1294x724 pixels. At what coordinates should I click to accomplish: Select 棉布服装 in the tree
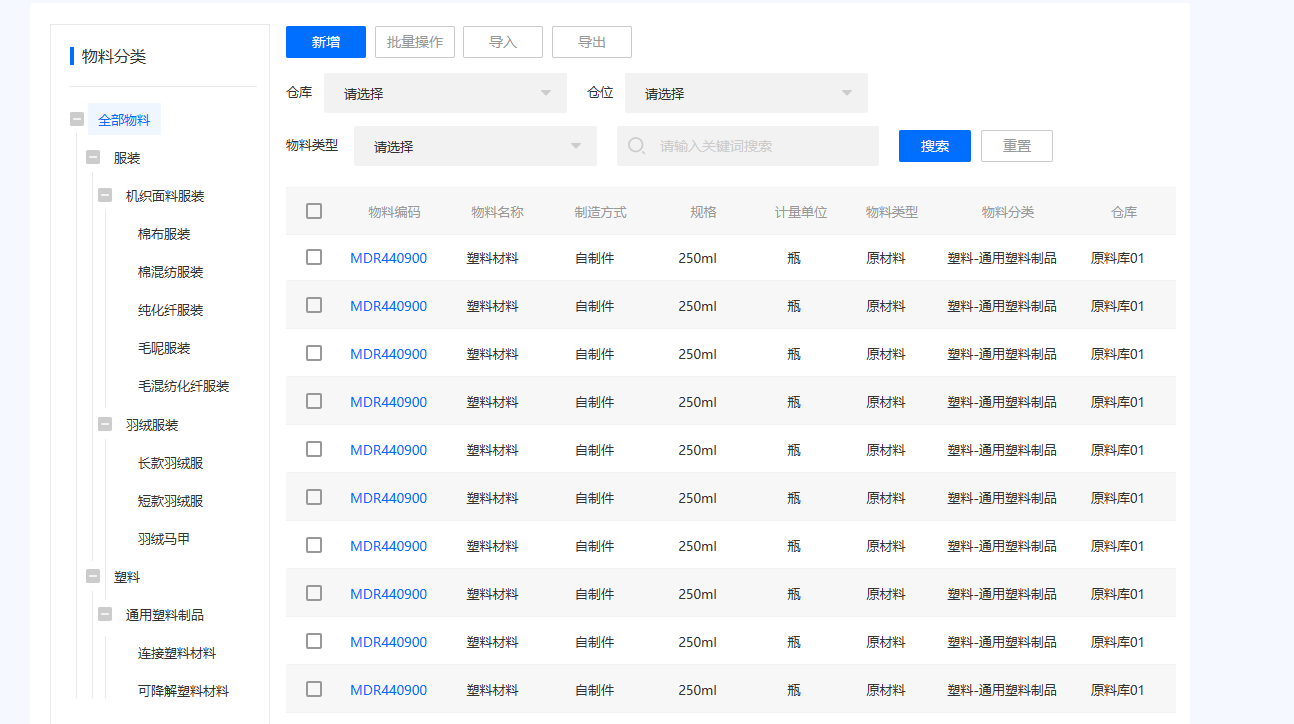pyautogui.click(x=164, y=234)
